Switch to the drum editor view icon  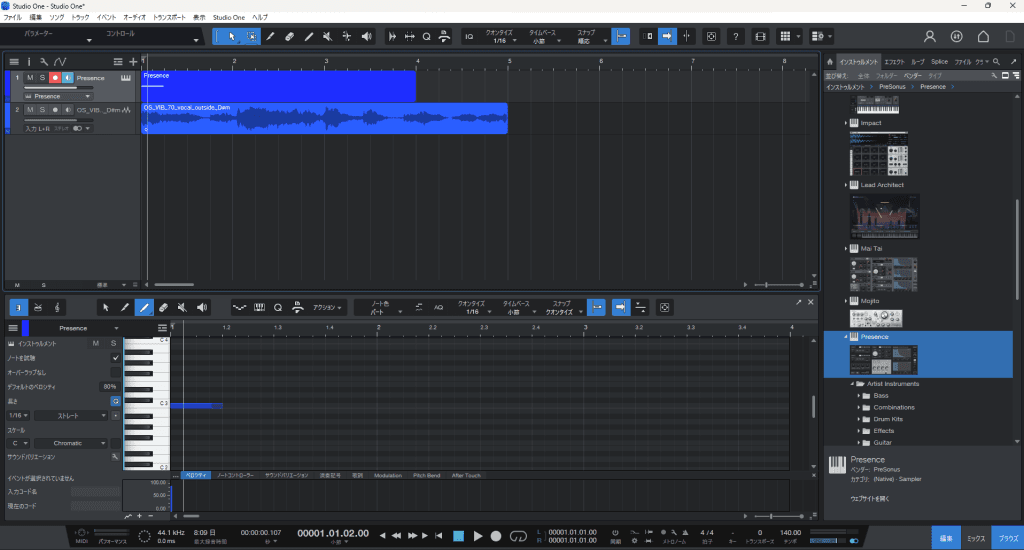coord(38,307)
